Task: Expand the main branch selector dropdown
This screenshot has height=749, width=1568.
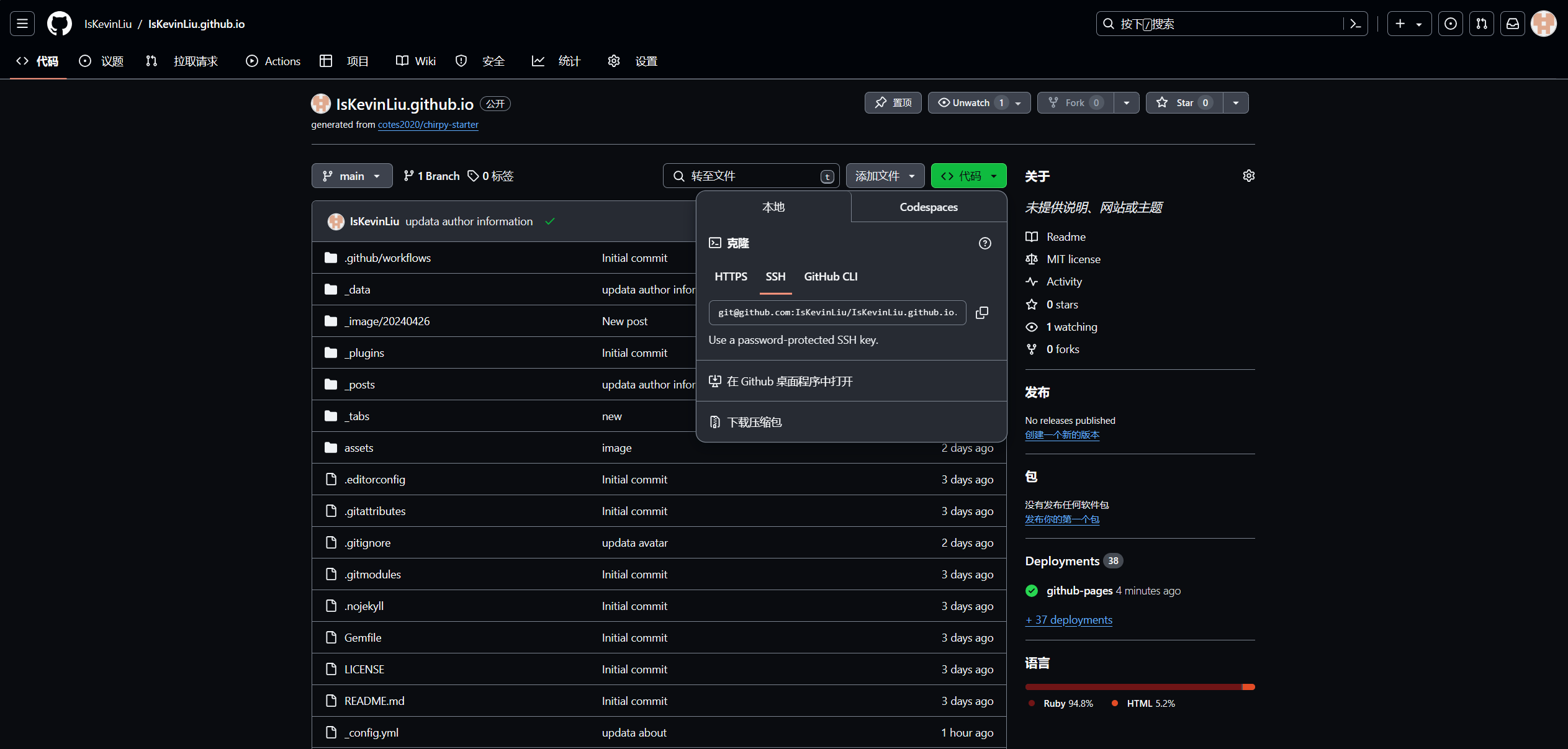Action: pos(351,176)
